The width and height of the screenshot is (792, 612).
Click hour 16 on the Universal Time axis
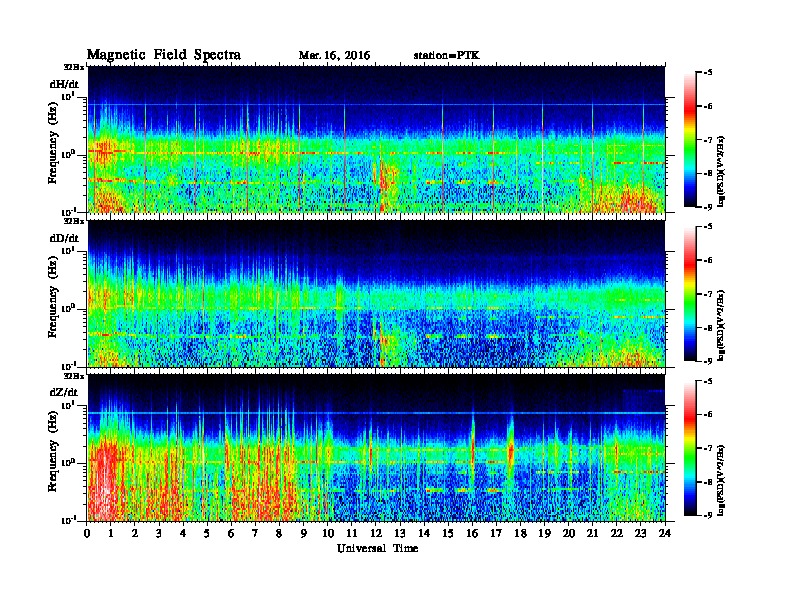tap(472, 534)
